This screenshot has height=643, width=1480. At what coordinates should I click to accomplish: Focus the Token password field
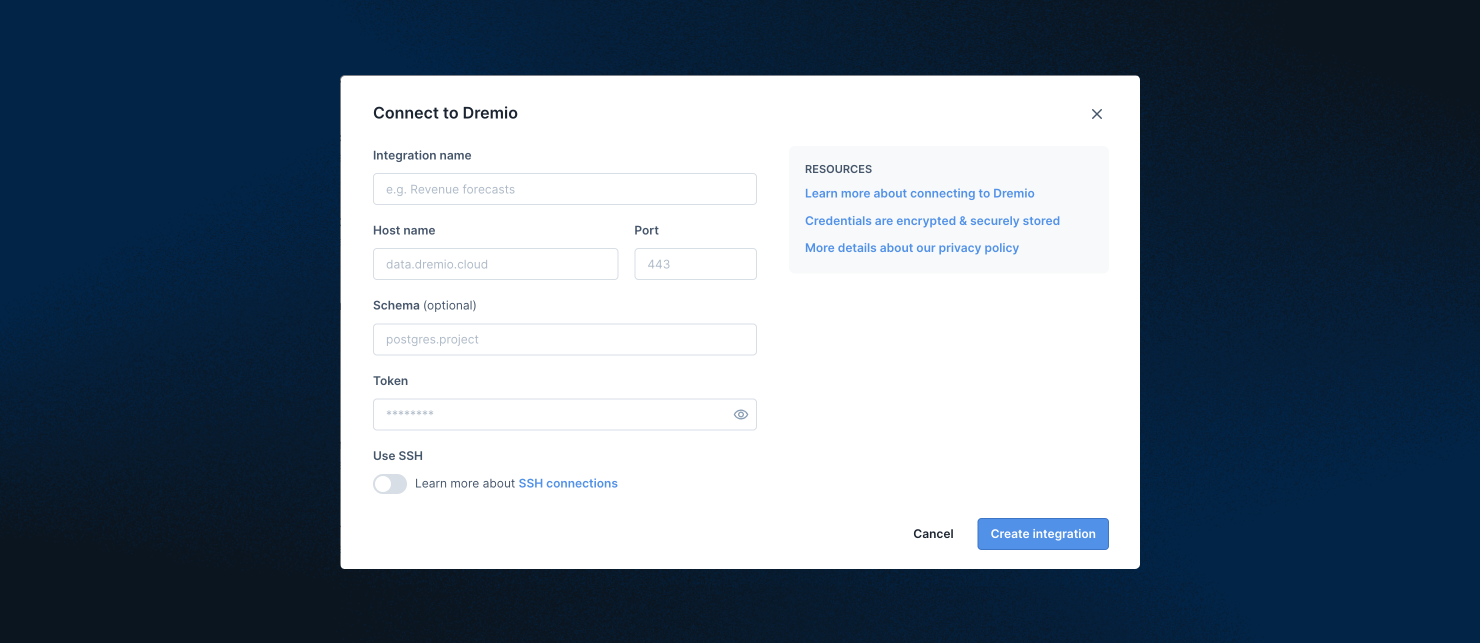pos(564,414)
